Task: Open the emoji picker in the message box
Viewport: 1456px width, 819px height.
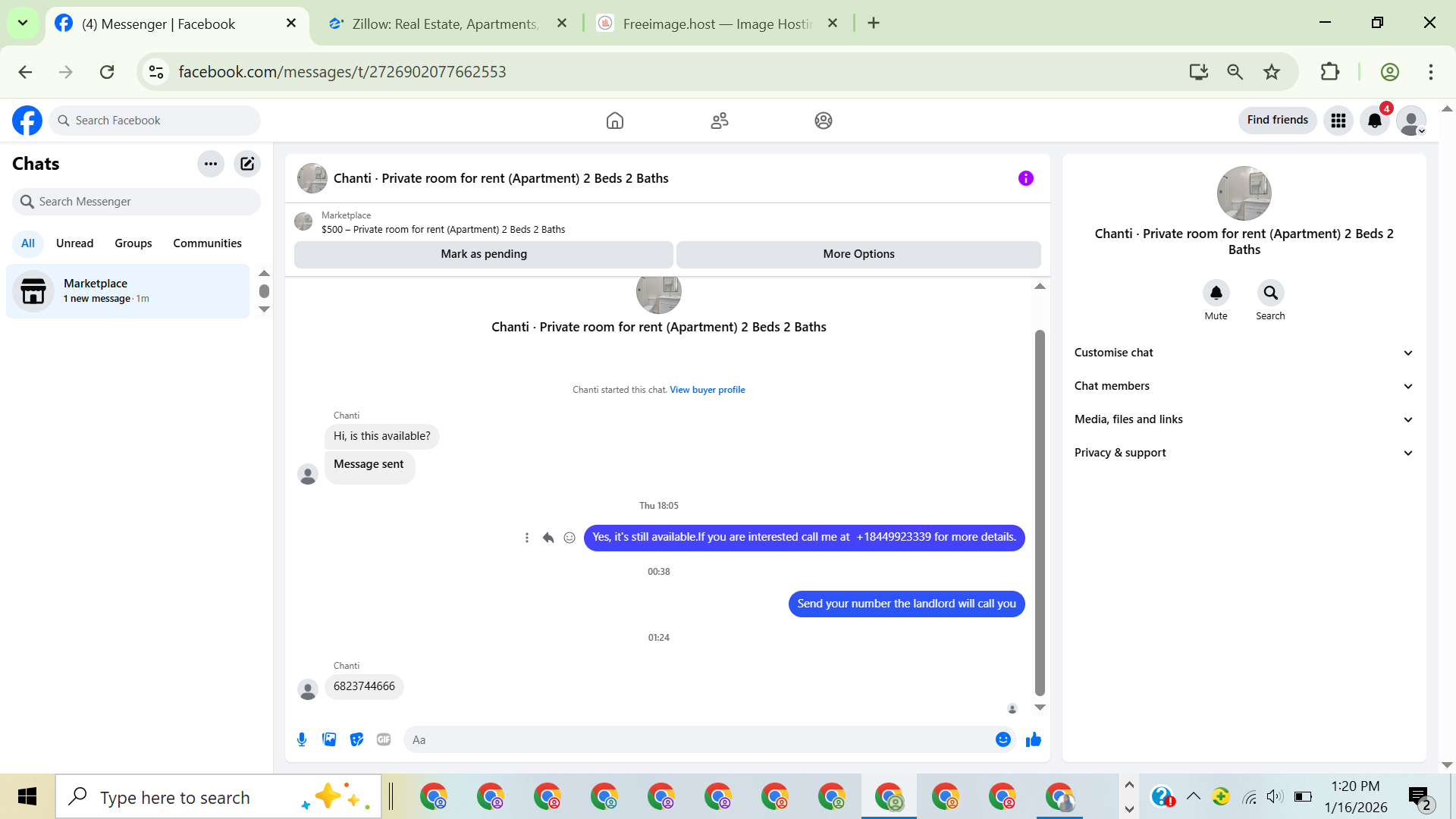Action: pyautogui.click(x=1003, y=739)
